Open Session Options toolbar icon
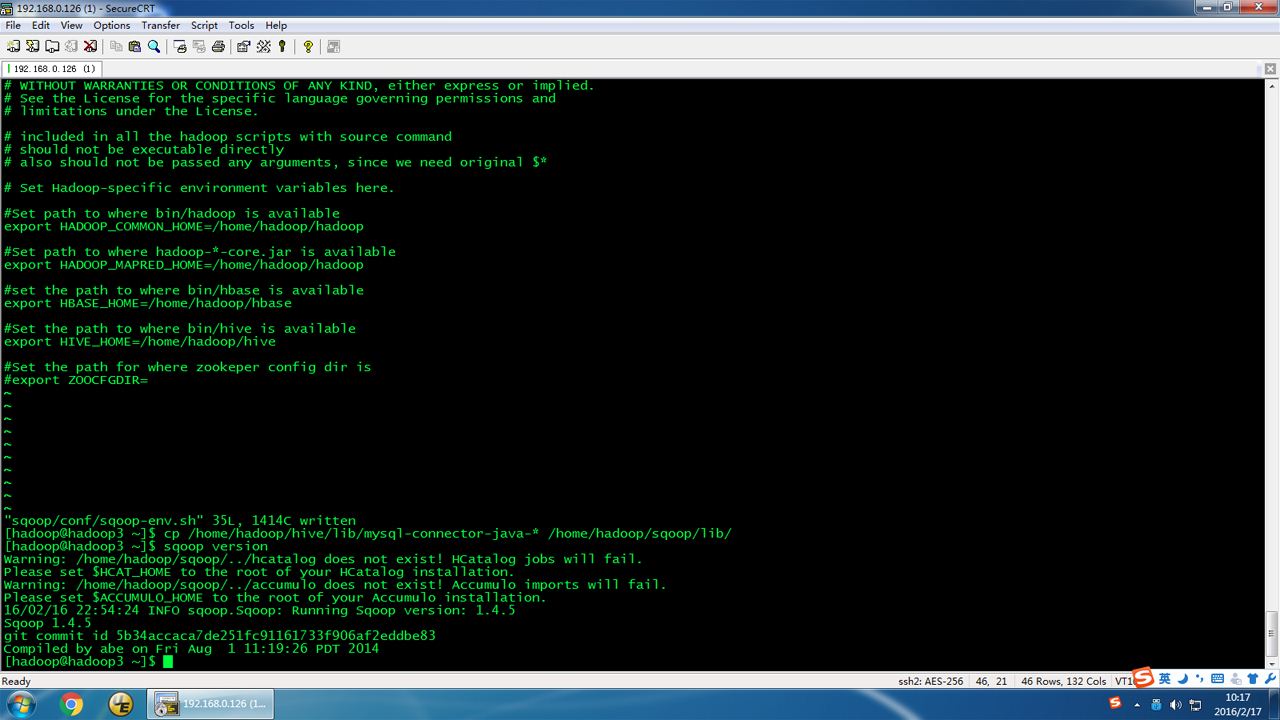The image size is (1280, 720). (244, 46)
